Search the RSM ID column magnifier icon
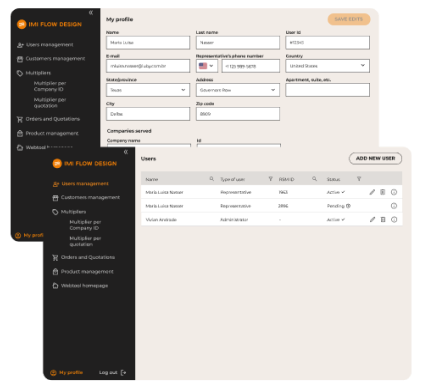 pyautogui.click(x=314, y=179)
